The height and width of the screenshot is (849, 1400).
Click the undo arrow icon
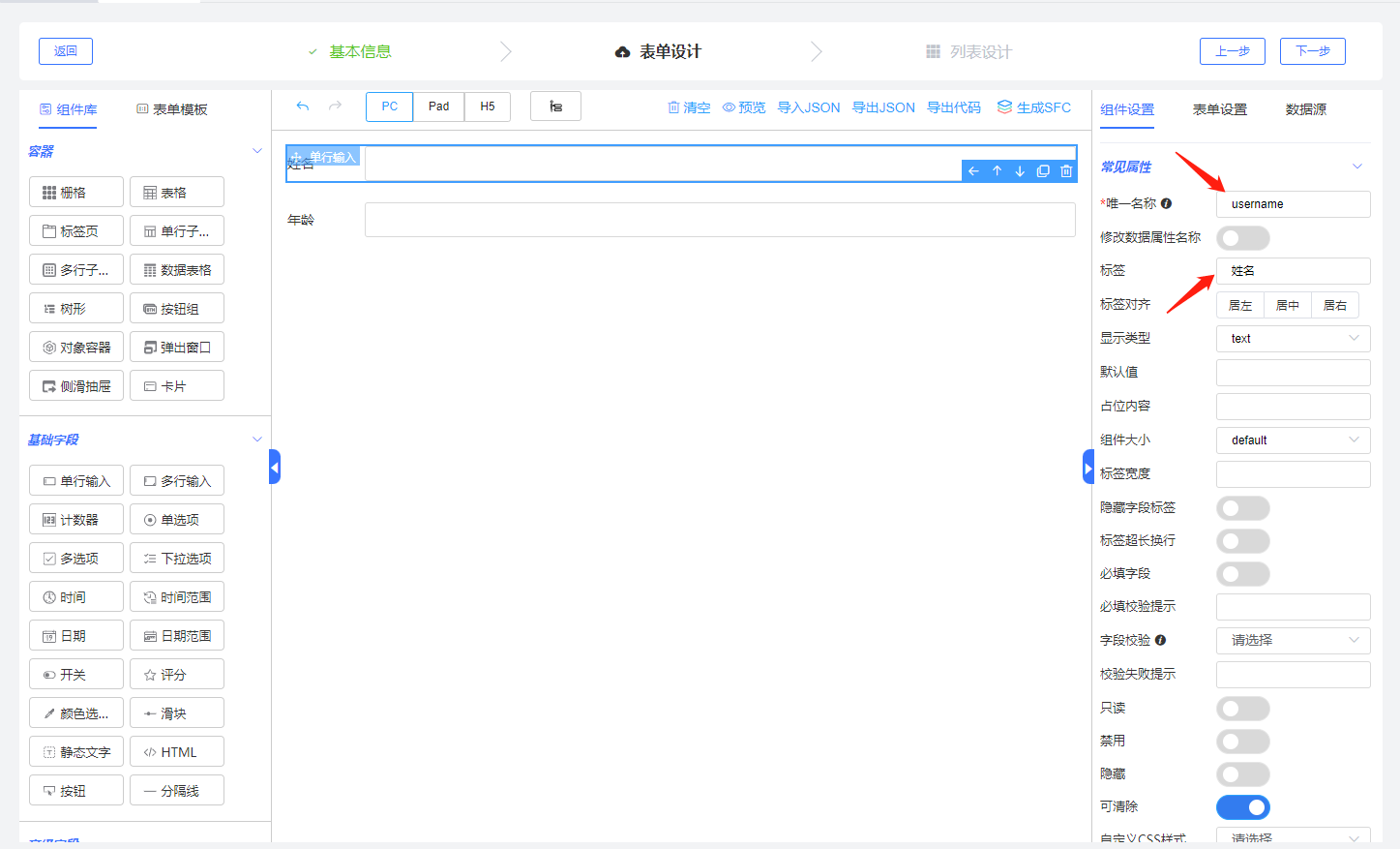(303, 106)
